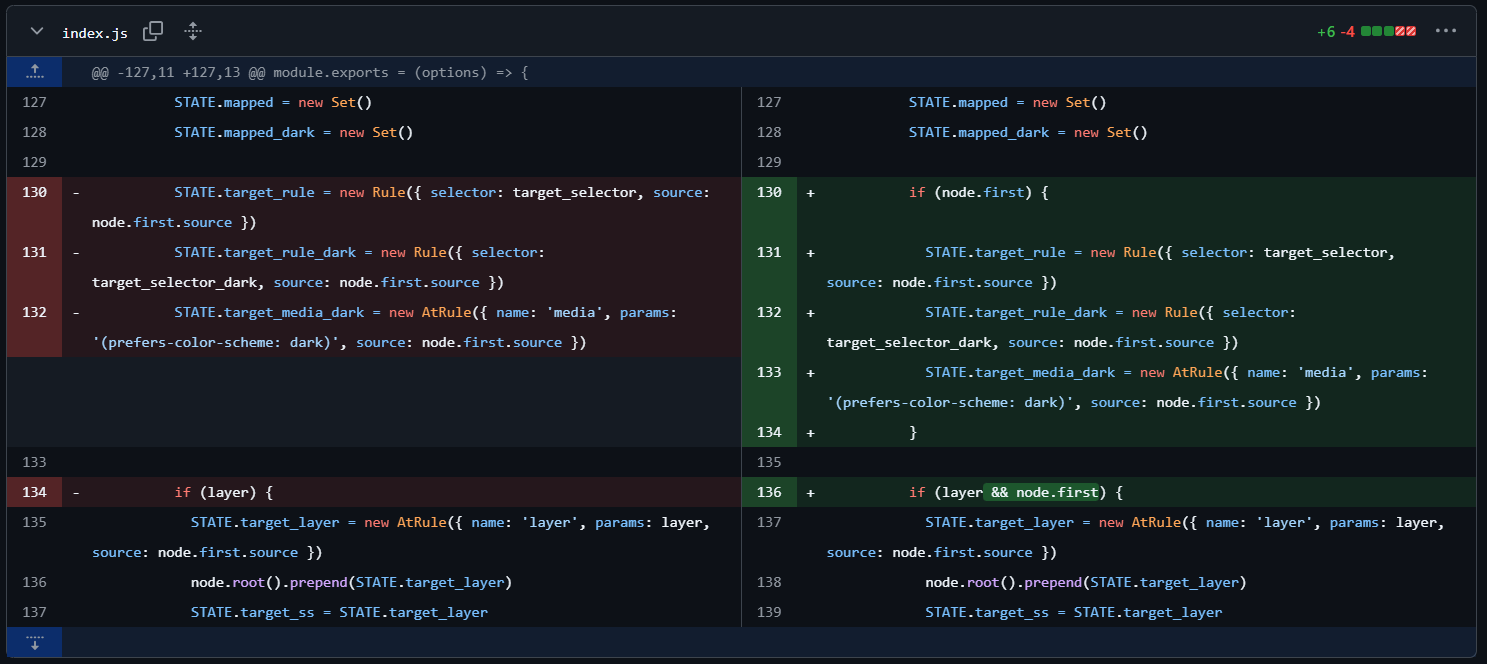Collapse the index.js file diff
Image resolution: width=1487 pixels, height=664 pixels.
pos(37,31)
